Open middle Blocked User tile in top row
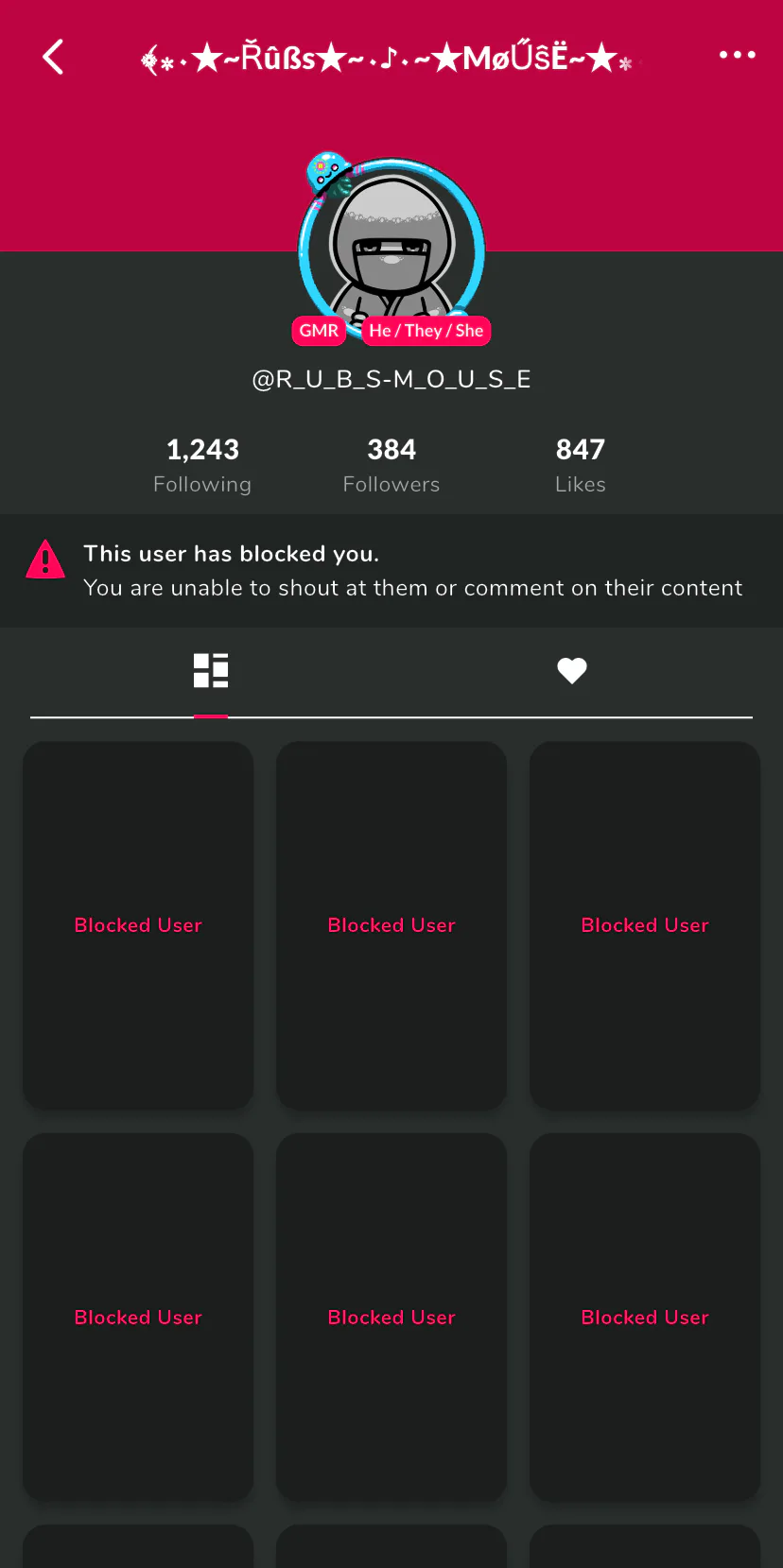This screenshot has width=783, height=1568. (391, 925)
